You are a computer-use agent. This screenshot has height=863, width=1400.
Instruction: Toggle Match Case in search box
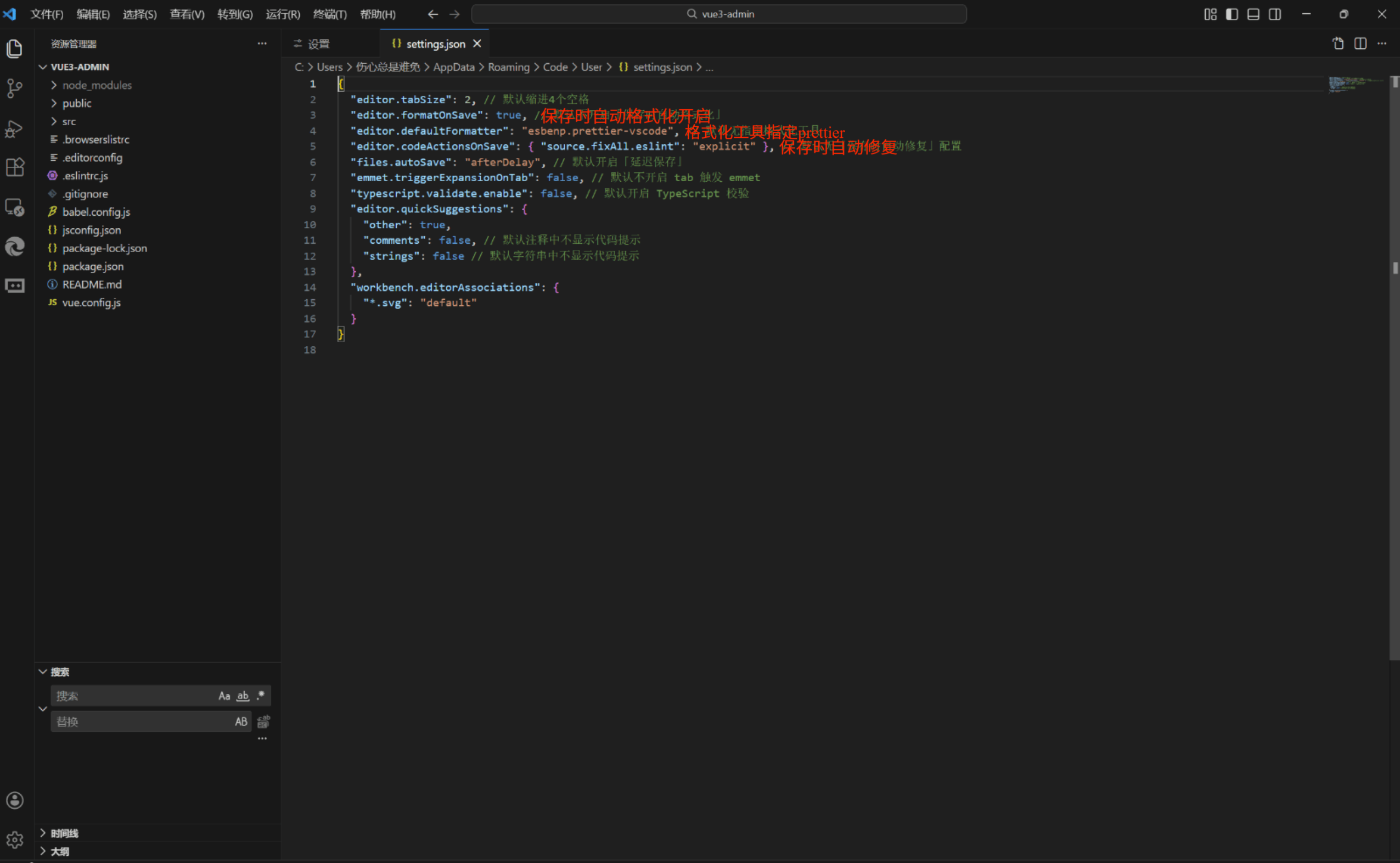224,696
